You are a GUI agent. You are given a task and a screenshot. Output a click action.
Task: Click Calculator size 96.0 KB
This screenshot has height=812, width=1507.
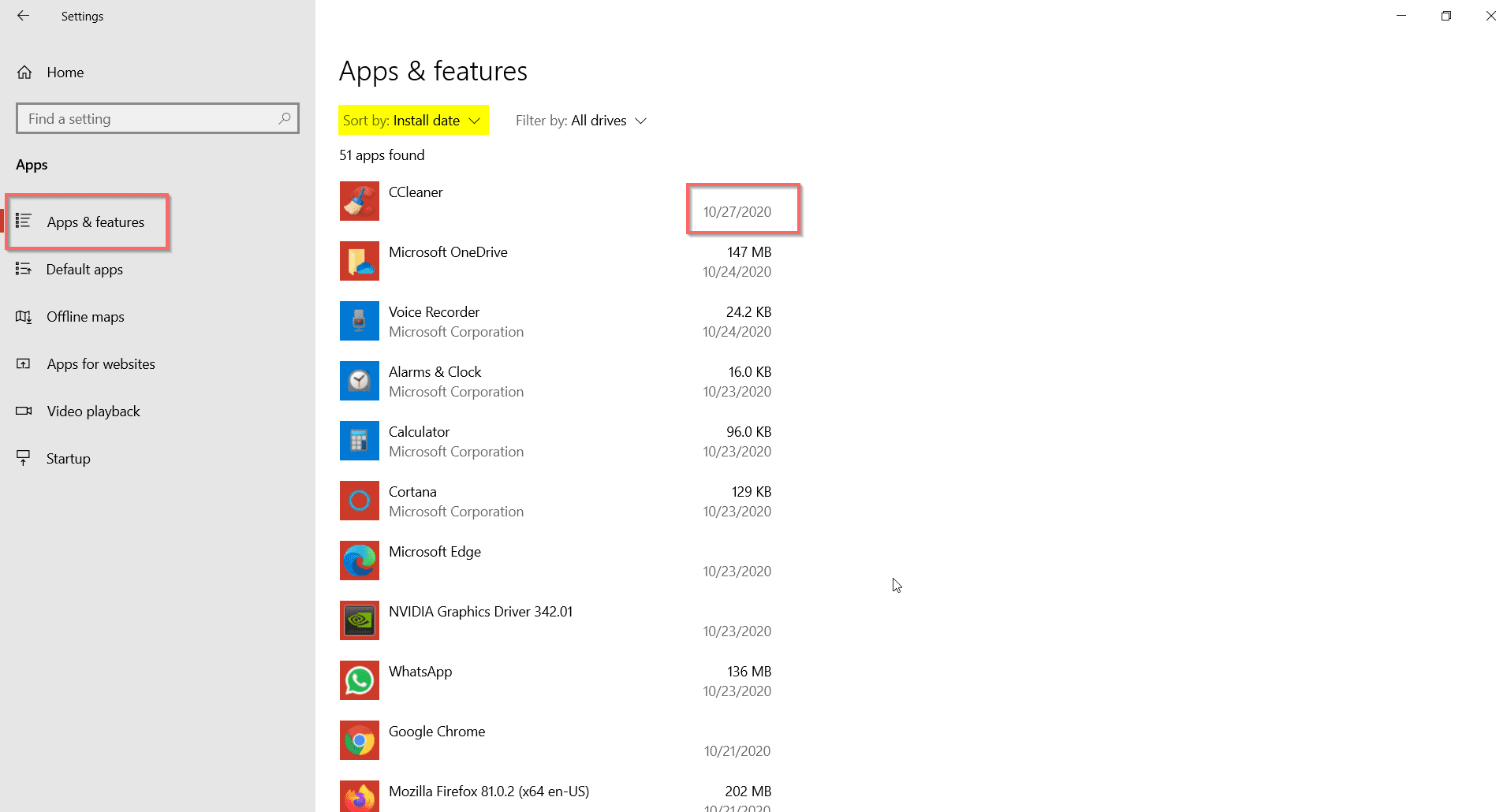point(748,432)
